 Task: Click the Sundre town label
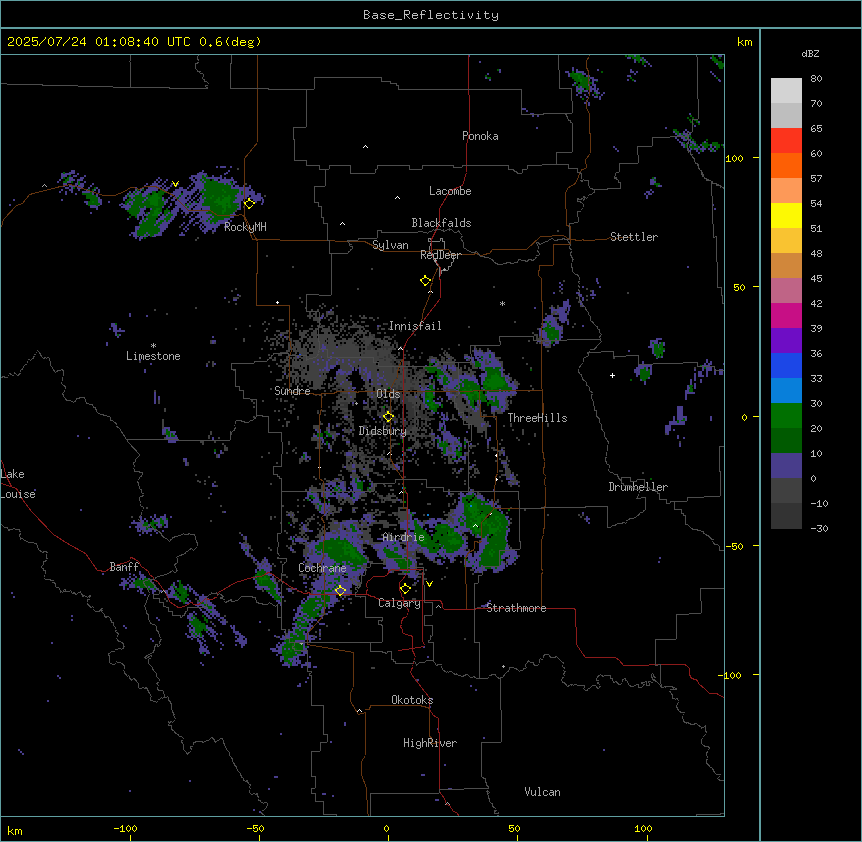click(x=292, y=391)
